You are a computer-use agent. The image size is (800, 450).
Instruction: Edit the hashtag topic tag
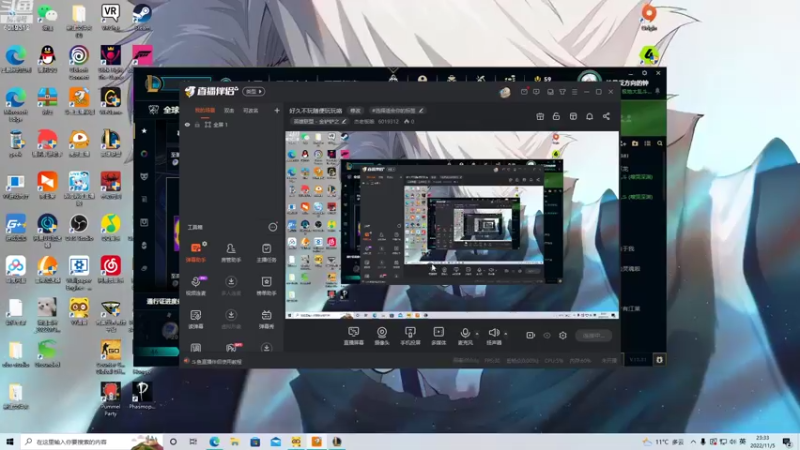[396, 111]
